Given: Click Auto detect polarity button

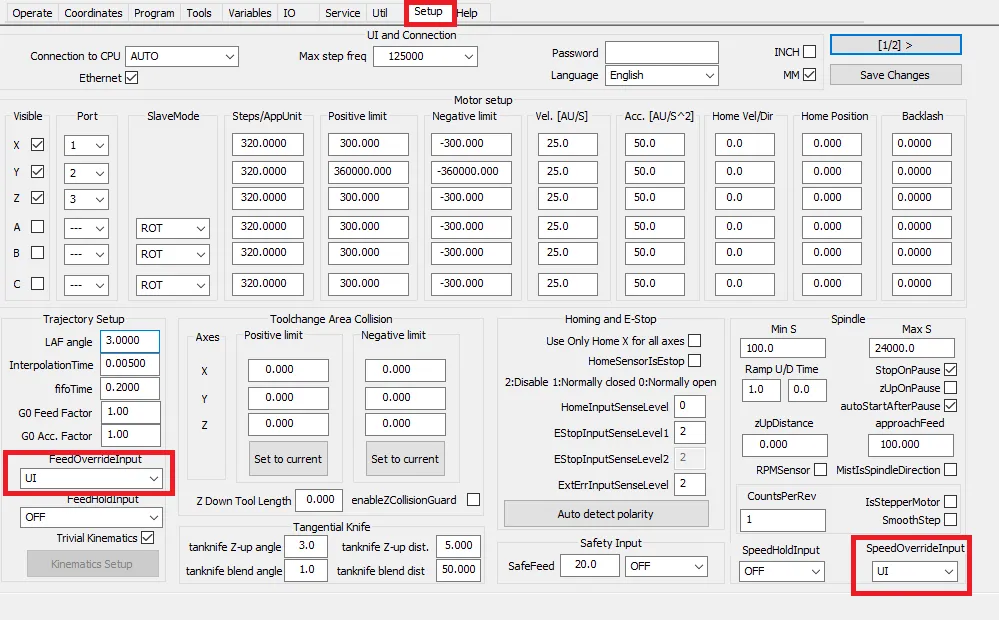Looking at the screenshot, I should tap(606, 514).
